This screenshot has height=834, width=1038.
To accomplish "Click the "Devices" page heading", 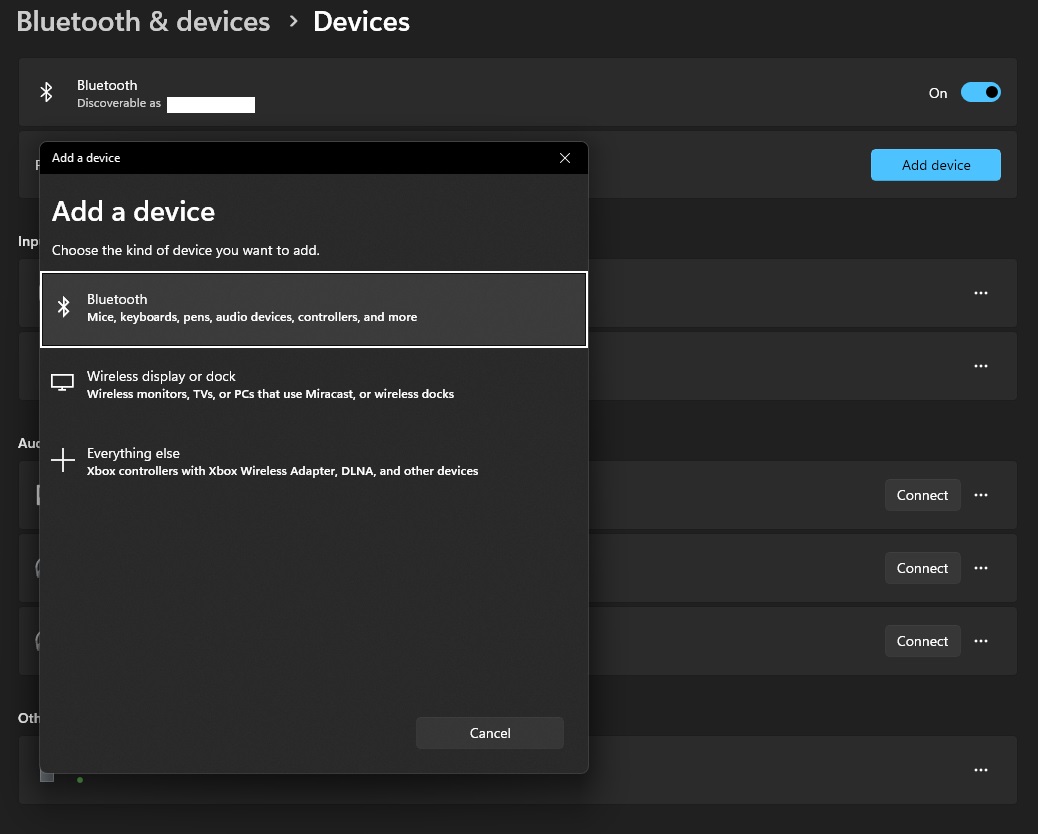I will point(361,21).
